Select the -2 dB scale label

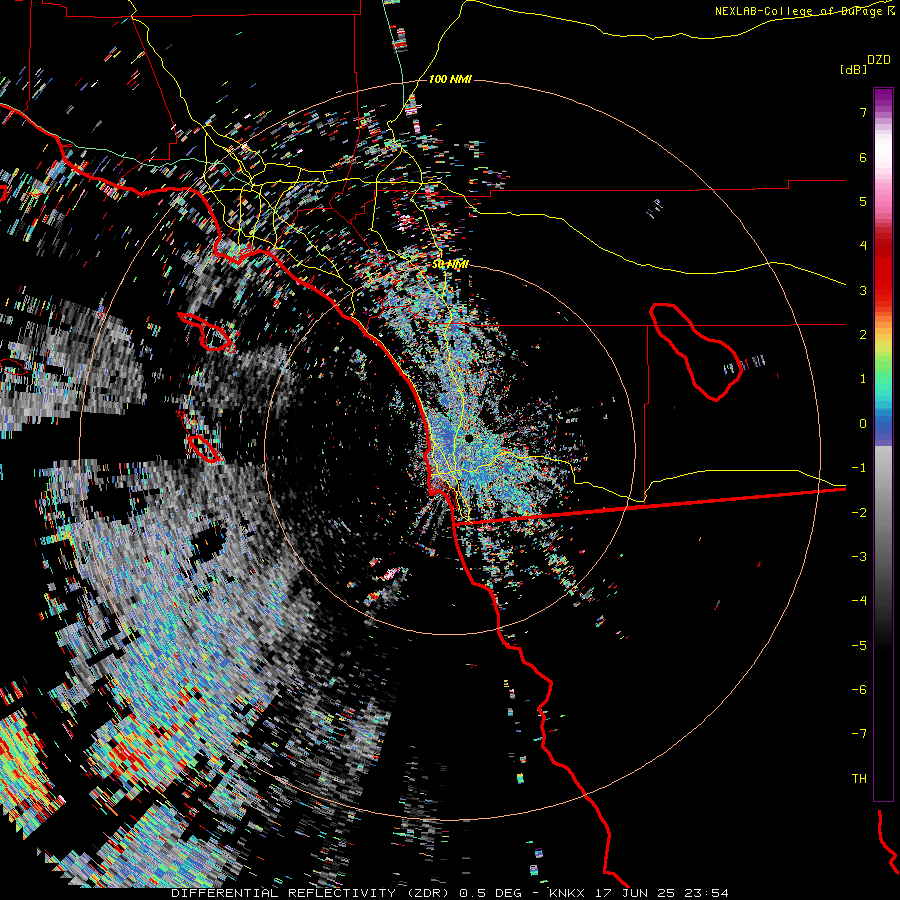click(859, 513)
